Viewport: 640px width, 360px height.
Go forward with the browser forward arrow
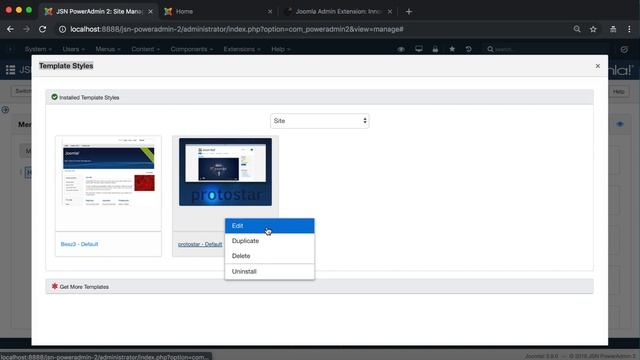[x=26, y=29]
